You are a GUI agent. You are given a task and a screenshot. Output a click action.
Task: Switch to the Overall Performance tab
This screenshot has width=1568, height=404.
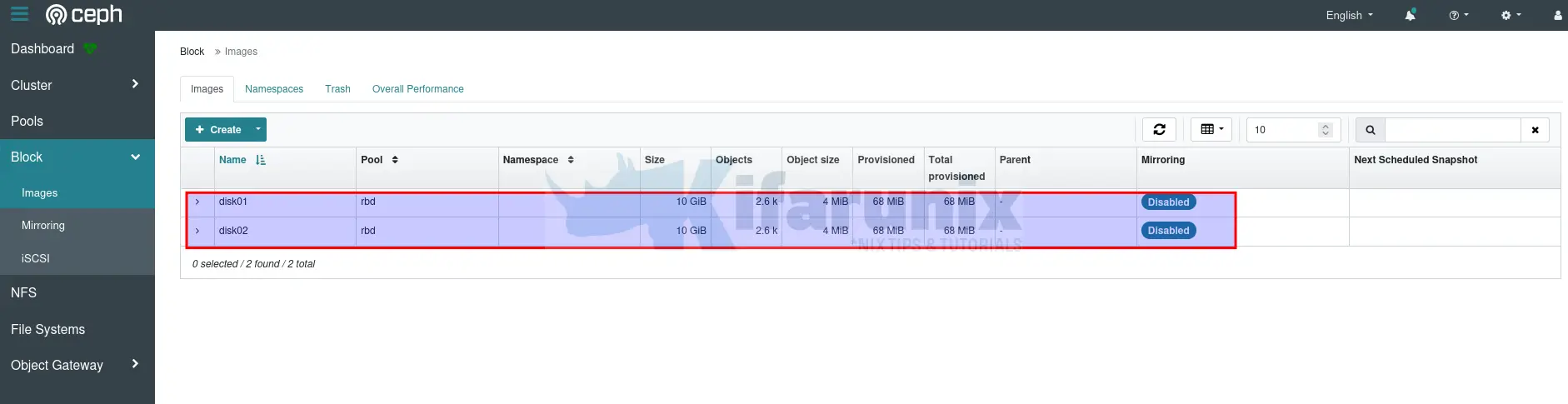tap(417, 89)
